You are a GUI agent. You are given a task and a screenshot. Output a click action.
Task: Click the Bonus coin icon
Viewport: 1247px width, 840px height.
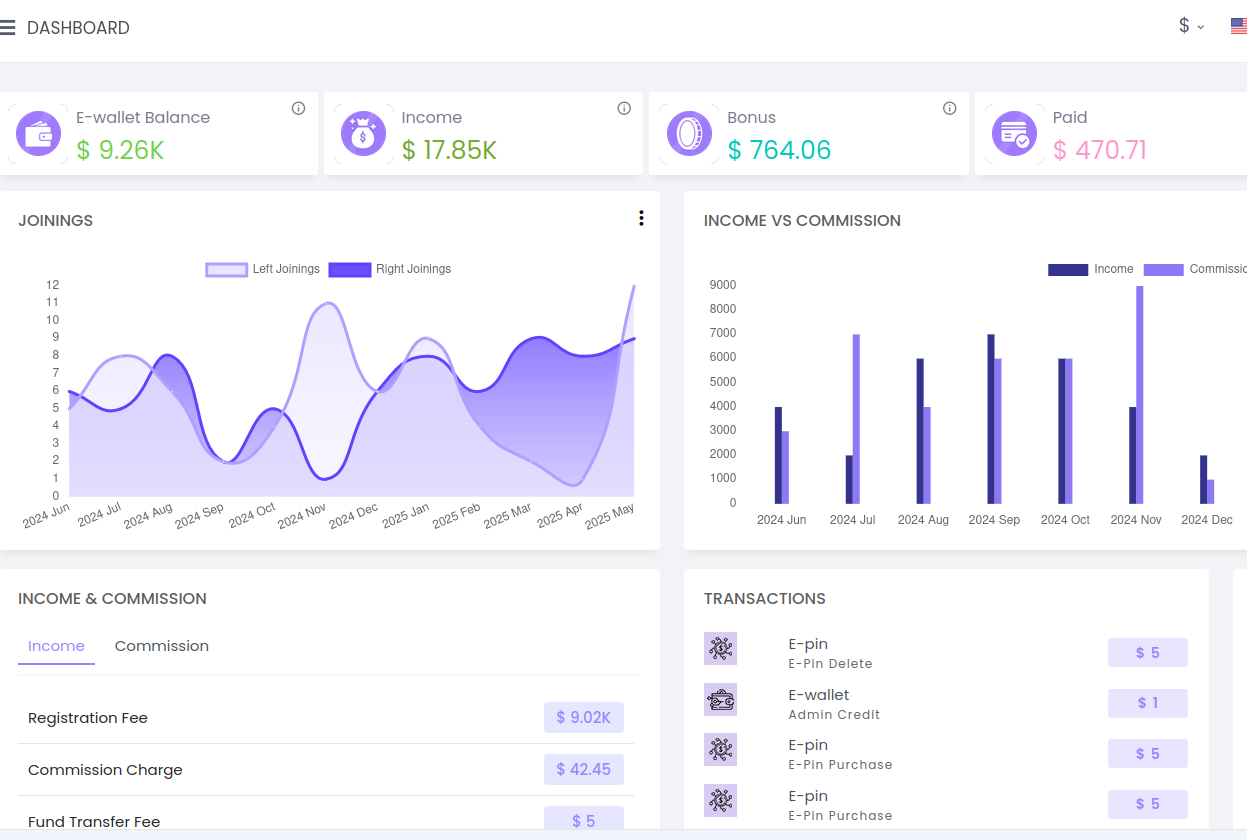[688, 133]
